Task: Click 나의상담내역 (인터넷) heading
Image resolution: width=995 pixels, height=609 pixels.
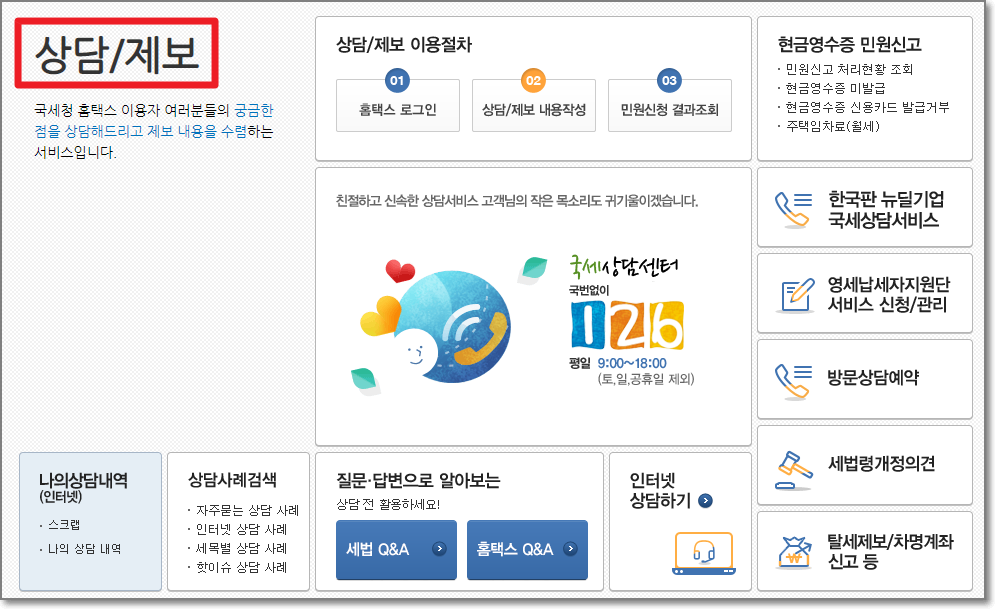Action: 82,487
